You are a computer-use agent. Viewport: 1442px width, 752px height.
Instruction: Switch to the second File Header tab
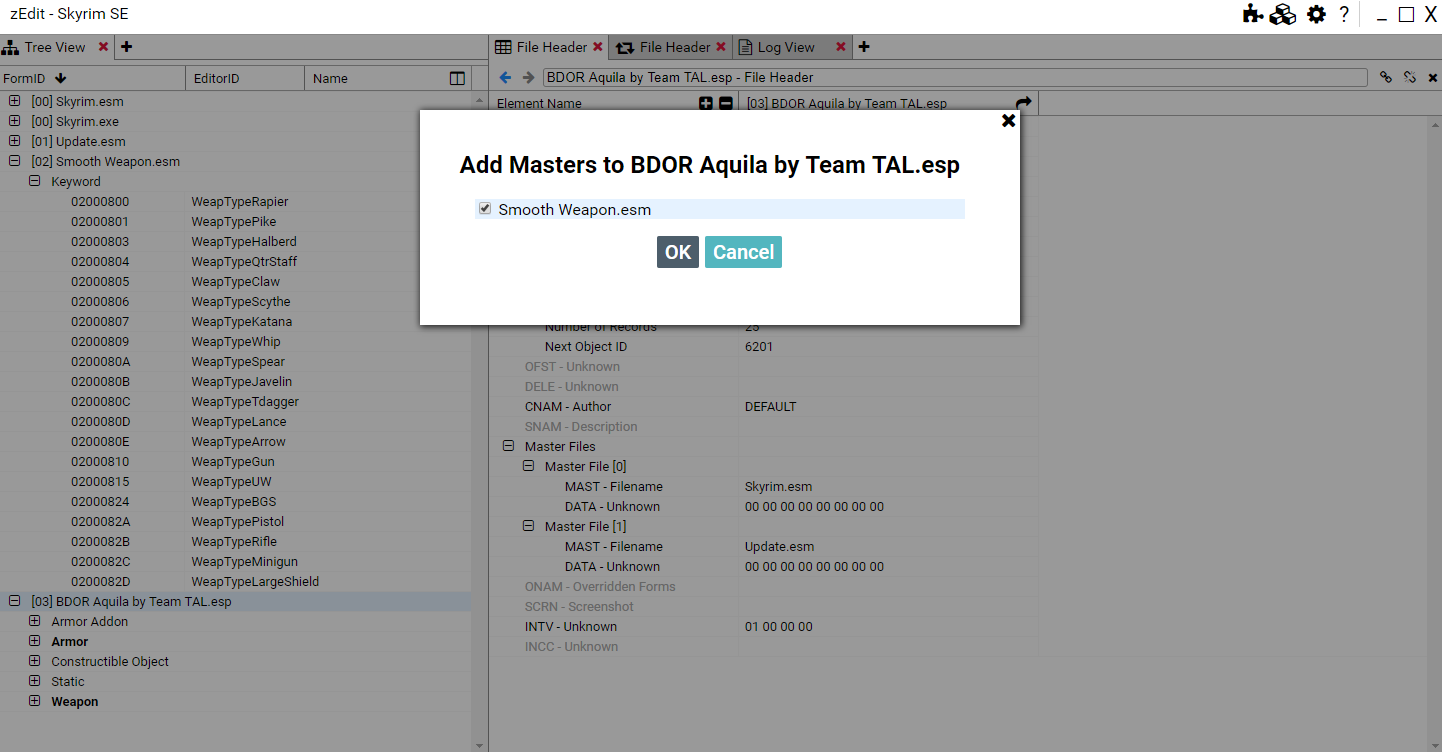coord(672,47)
